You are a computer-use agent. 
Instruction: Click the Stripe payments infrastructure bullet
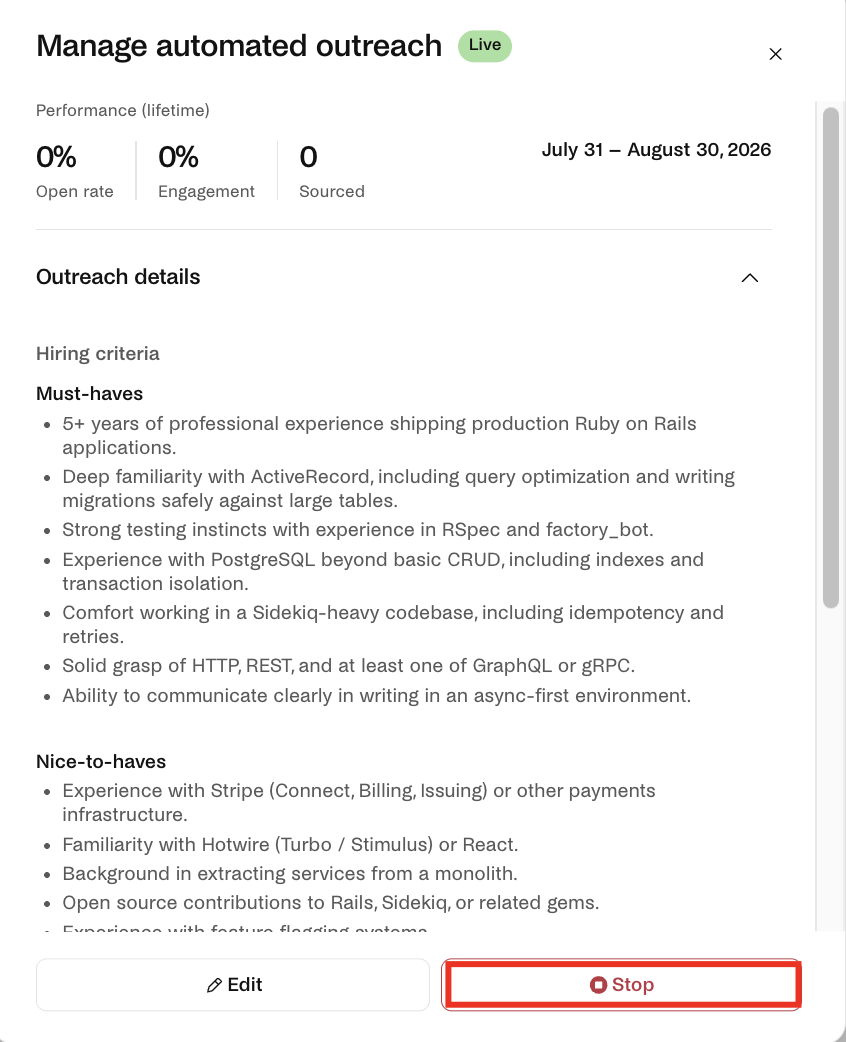359,803
